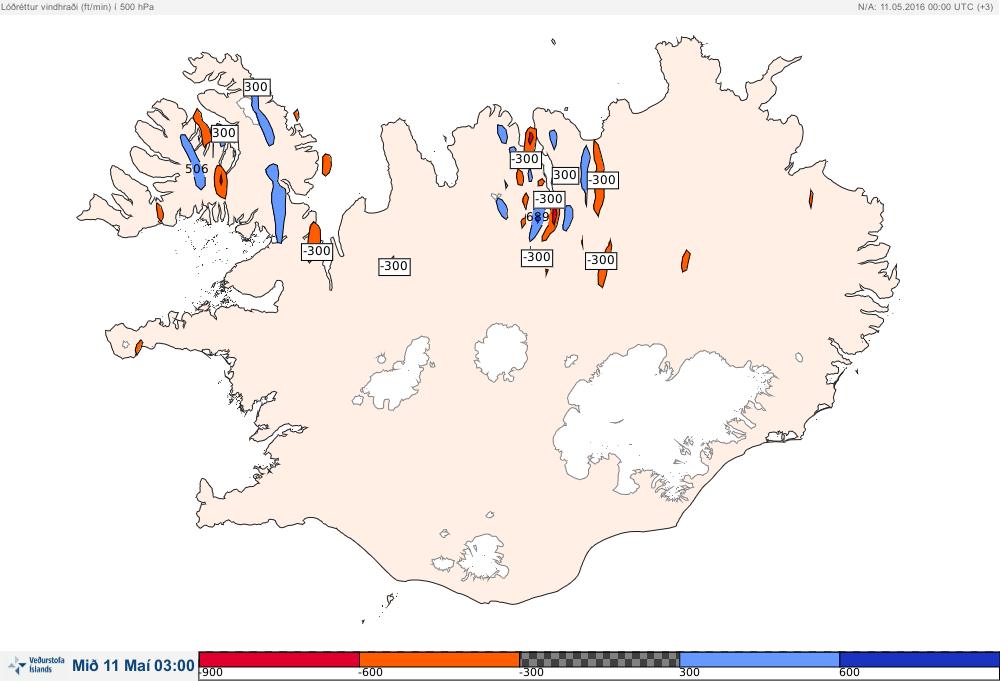Select the light blue 300 to 600 legend swatch
Image resolution: width=1000 pixels, height=681 pixels.
click(x=760, y=659)
